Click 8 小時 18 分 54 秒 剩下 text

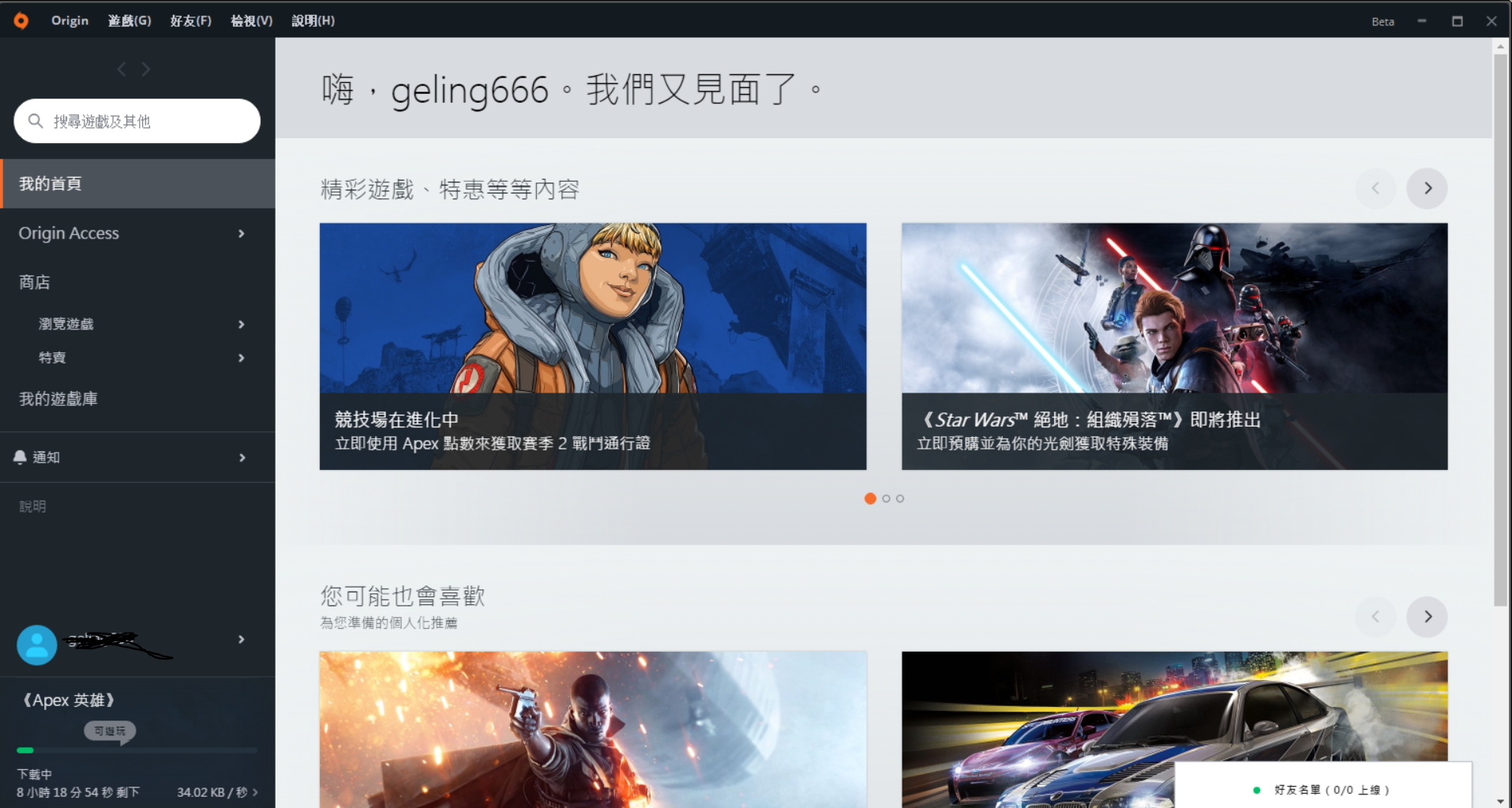(78, 792)
